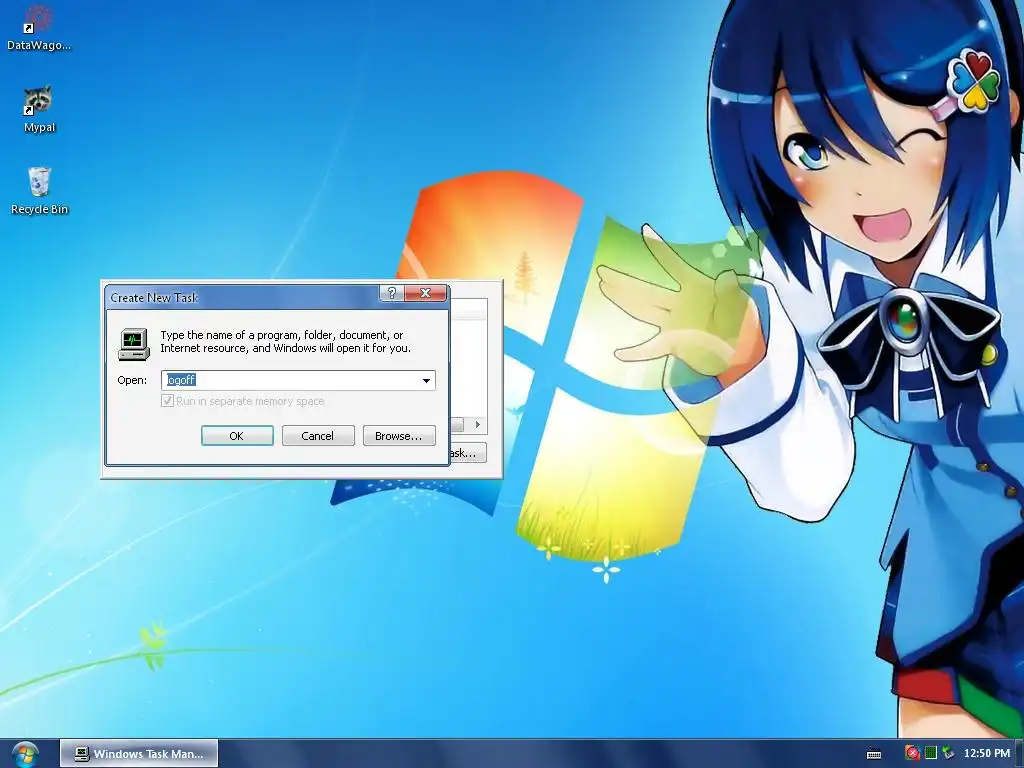The height and width of the screenshot is (768, 1024).
Task: Click the Cancel button
Action: 318,436
